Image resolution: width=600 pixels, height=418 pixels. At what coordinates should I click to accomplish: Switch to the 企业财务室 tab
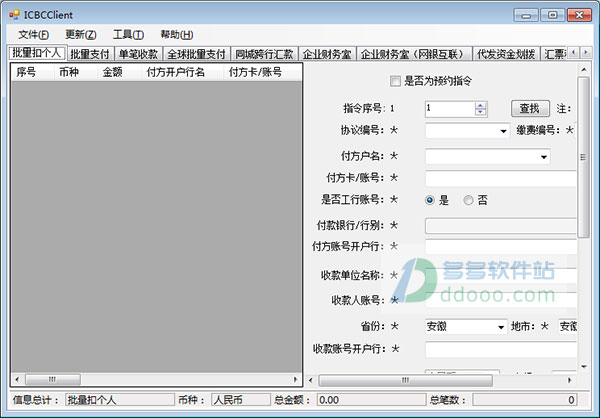(x=327, y=54)
